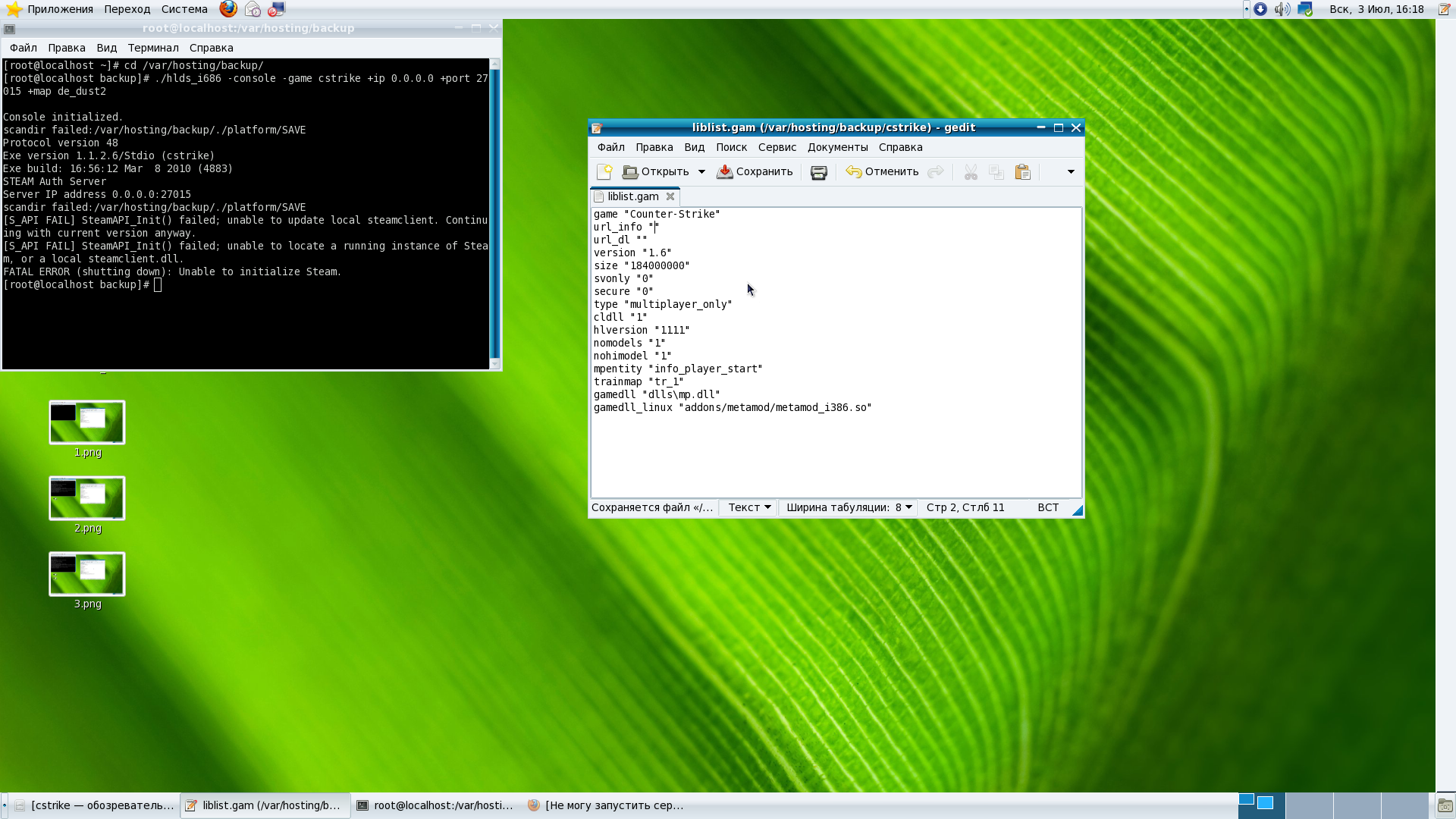Click the gamedll_linux metamod line

(x=733, y=407)
